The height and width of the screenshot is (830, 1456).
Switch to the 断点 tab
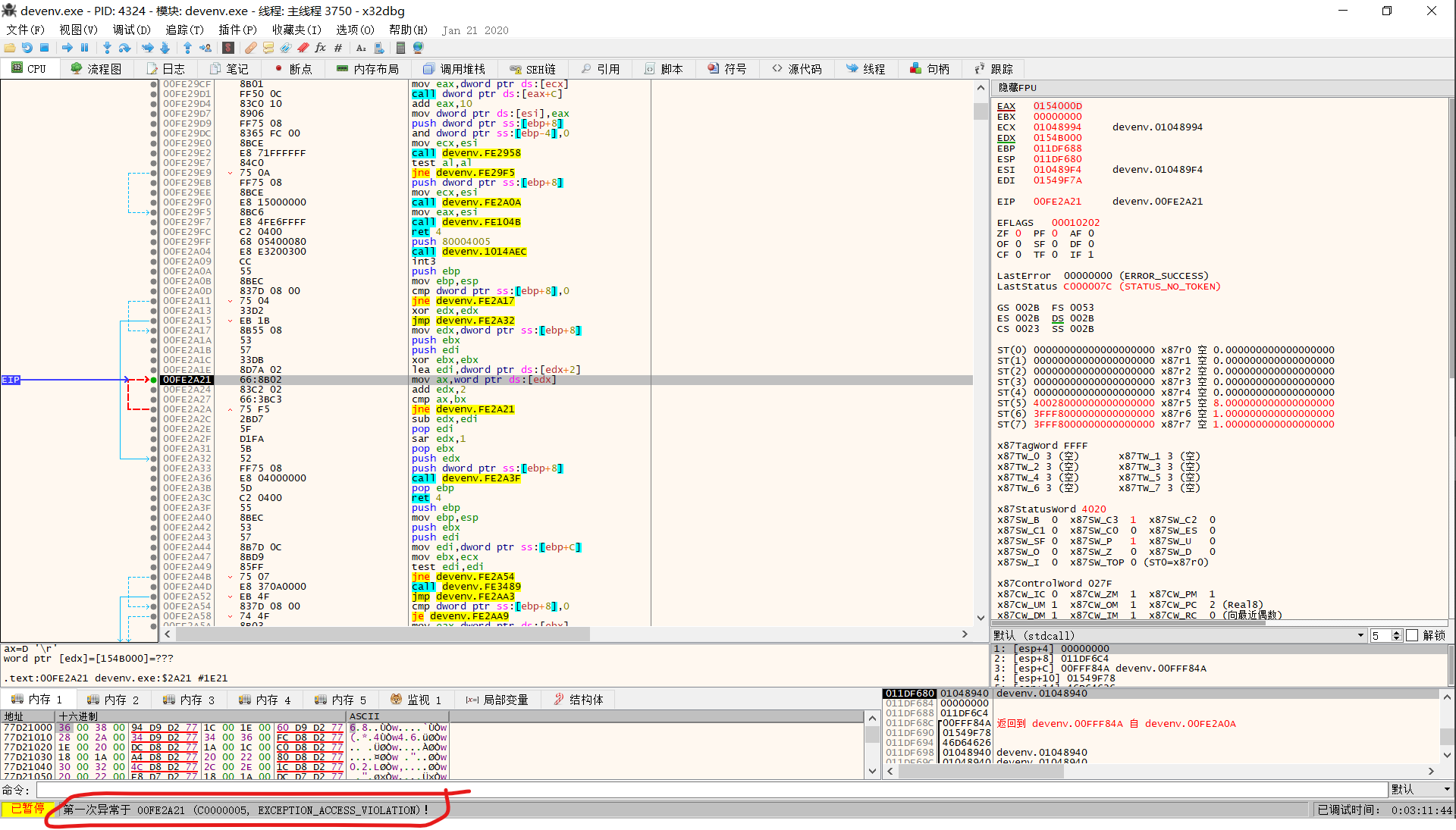[x=291, y=69]
